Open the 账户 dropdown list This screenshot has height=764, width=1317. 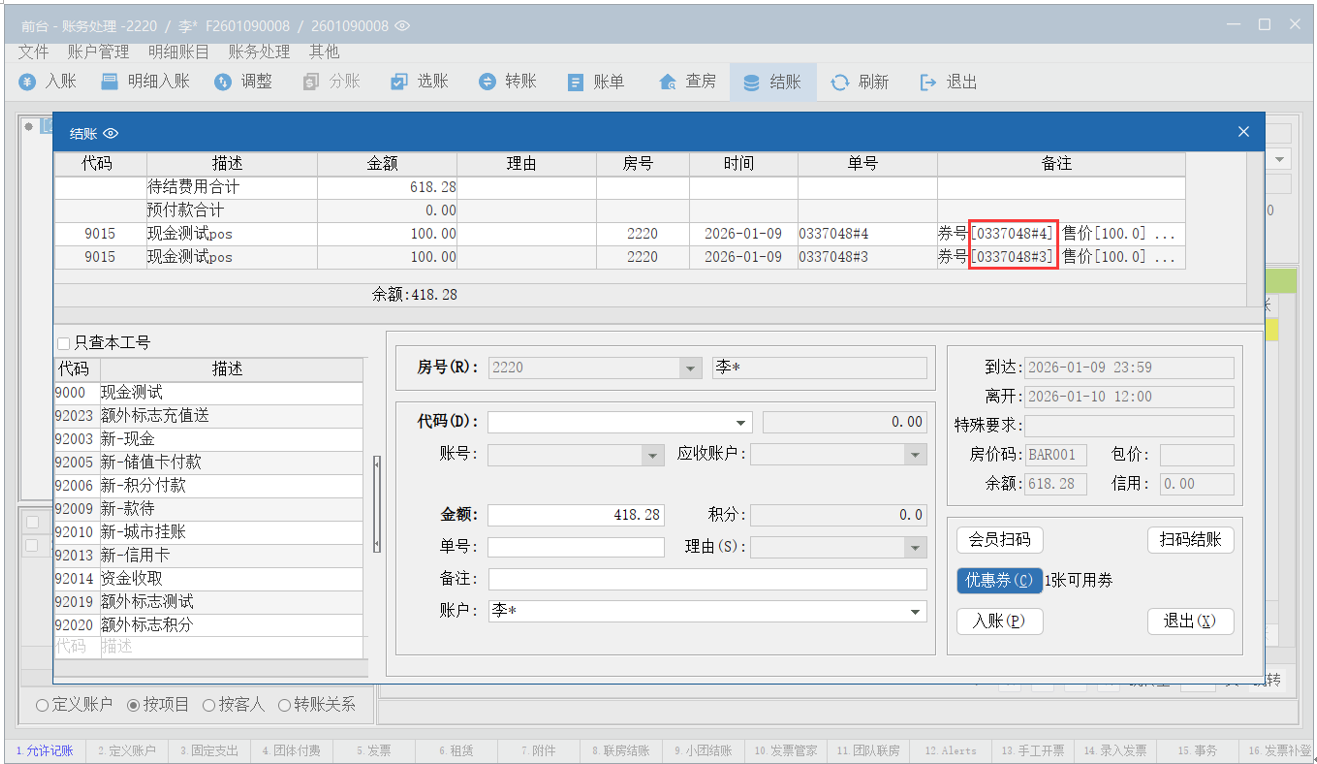[915, 612]
